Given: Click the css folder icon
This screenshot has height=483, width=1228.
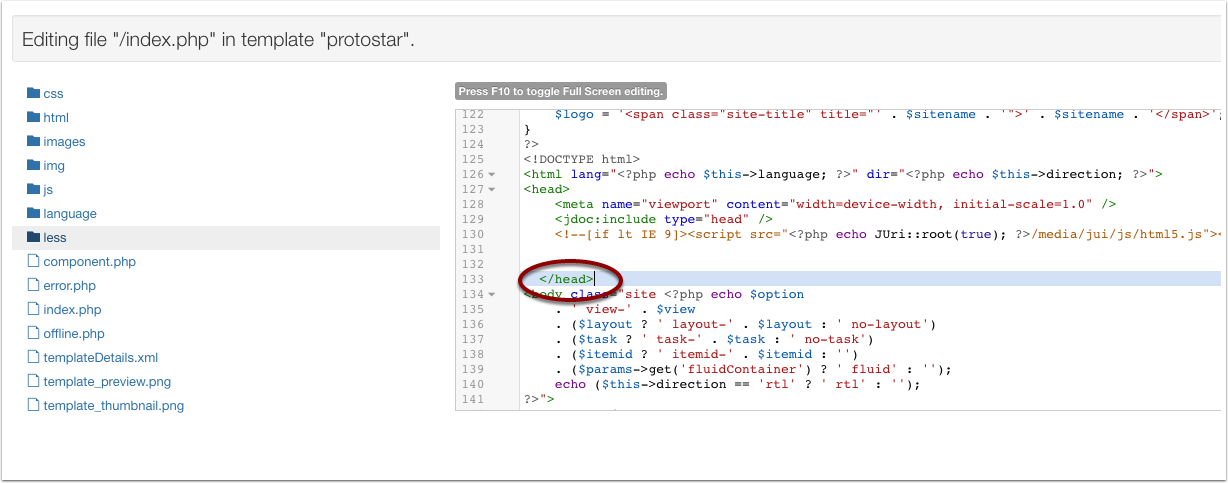Looking at the screenshot, I should [33, 93].
